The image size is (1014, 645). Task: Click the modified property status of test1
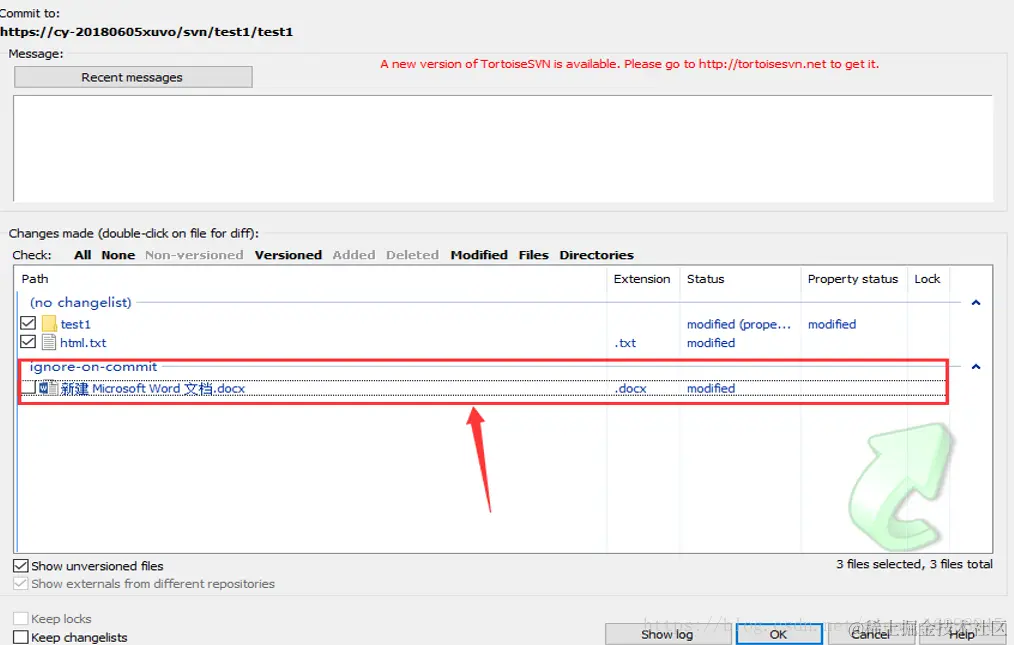click(832, 324)
